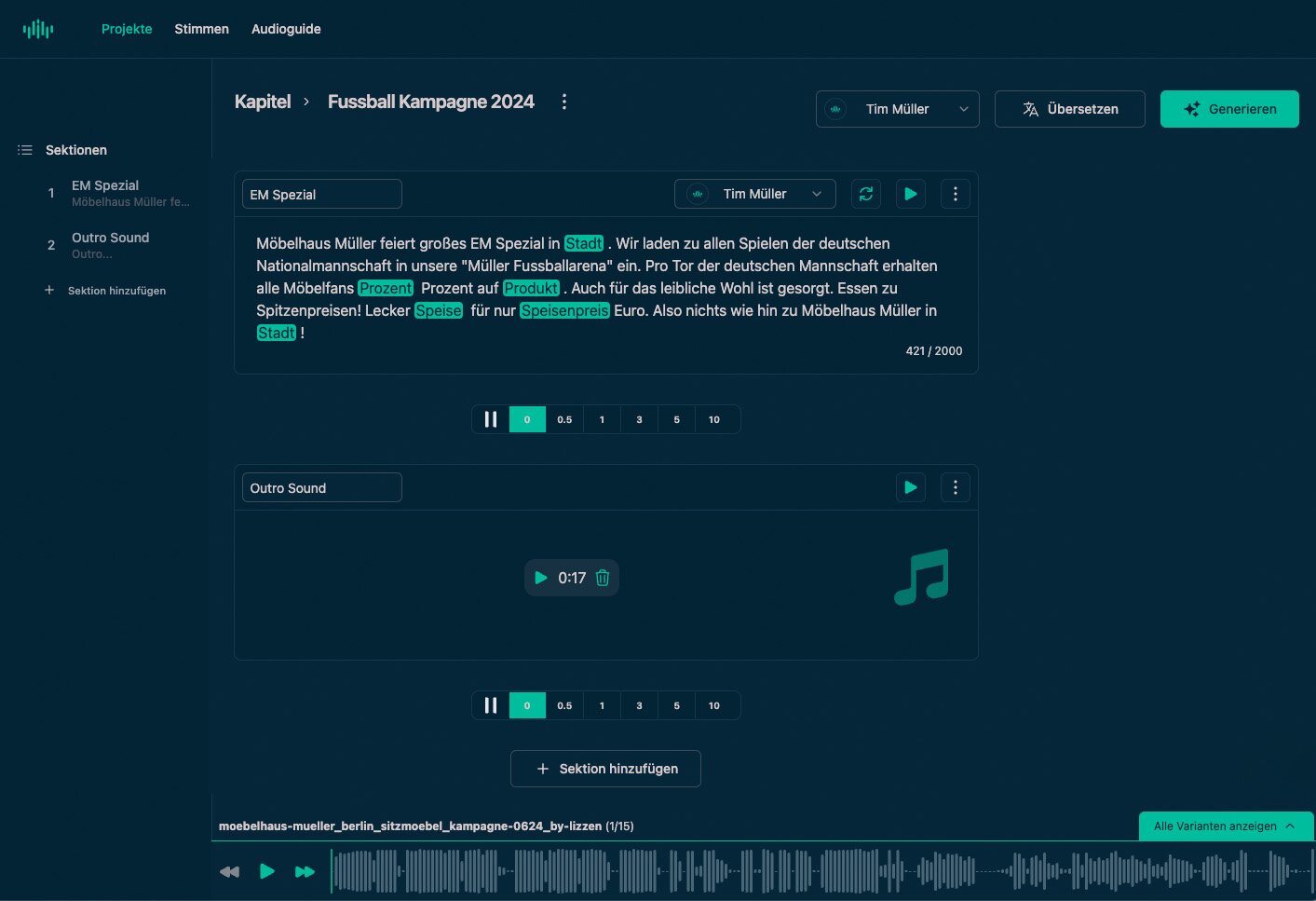Open the Audioguide tab
The width and height of the screenshot is (1316, 901).
[x=286, y=29]
